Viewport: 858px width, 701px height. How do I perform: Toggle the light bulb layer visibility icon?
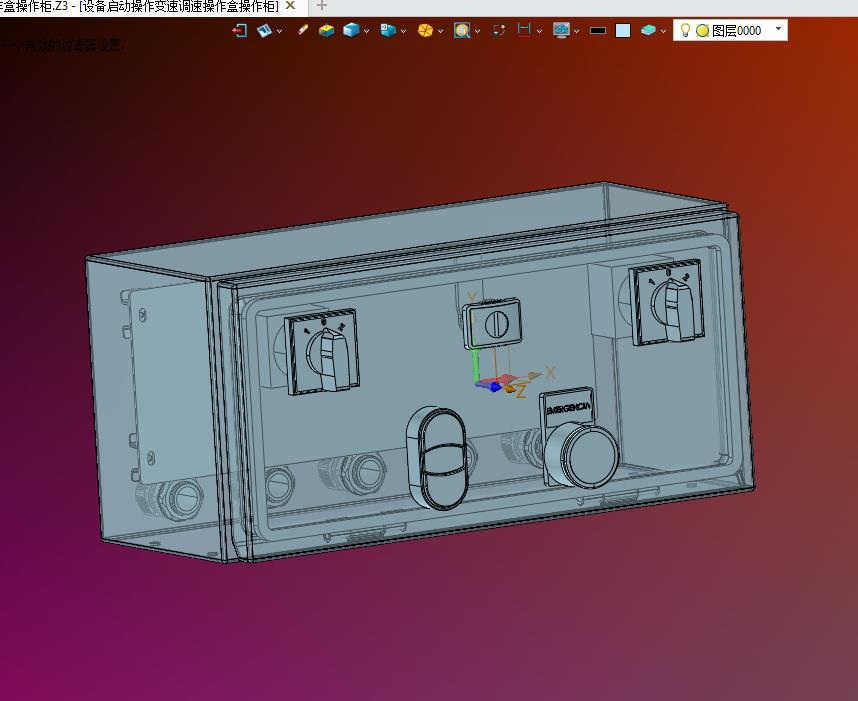click(x=685, y=30)
